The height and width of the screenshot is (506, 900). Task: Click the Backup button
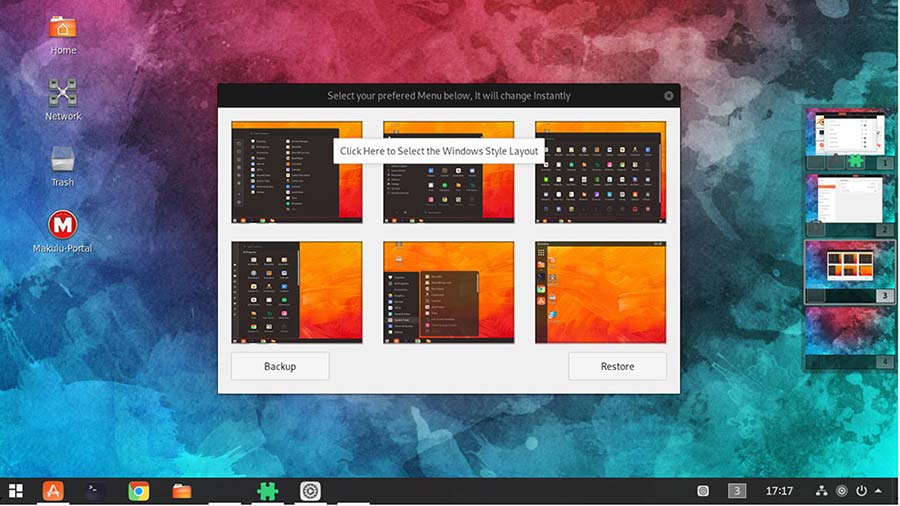pos(280,366)
